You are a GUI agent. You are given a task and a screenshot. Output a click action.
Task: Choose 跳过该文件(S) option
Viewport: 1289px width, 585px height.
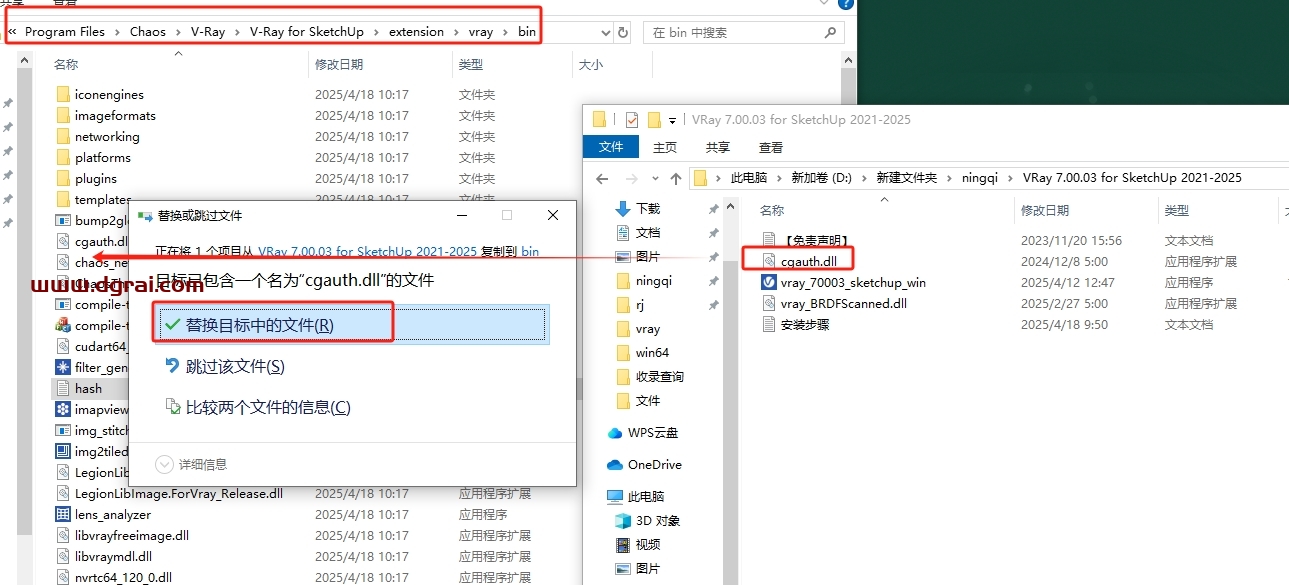235,367
